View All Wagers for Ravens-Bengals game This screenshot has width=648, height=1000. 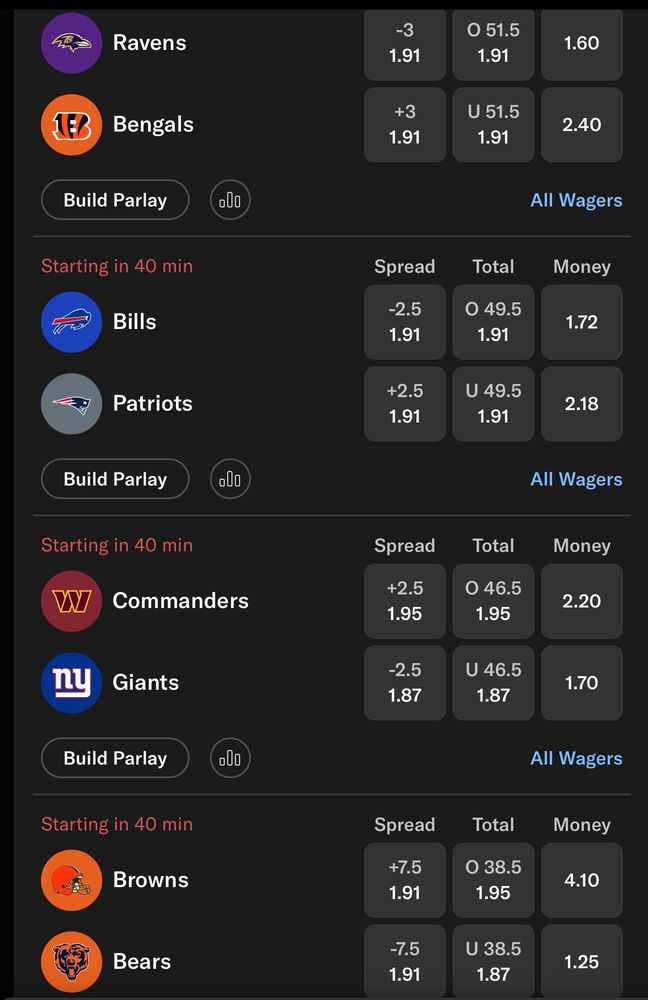(x=576, y=200)
